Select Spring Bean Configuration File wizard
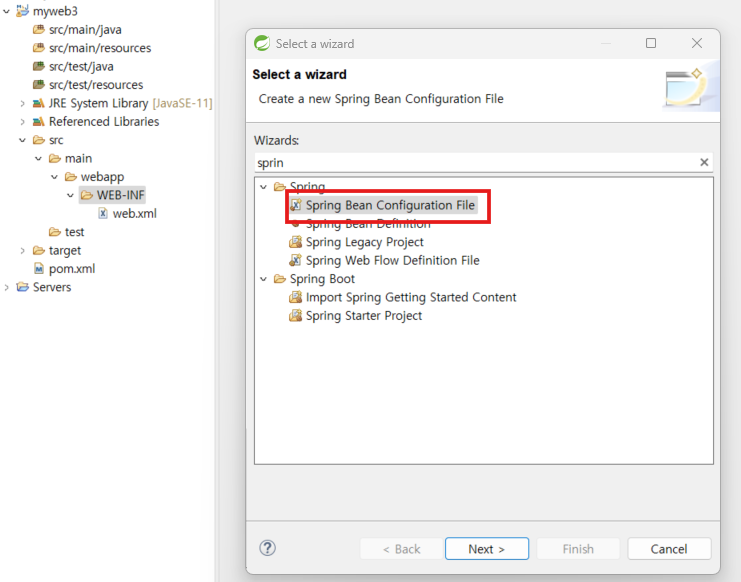The width and height of the screenshot is (741, 582). point(390,205)
